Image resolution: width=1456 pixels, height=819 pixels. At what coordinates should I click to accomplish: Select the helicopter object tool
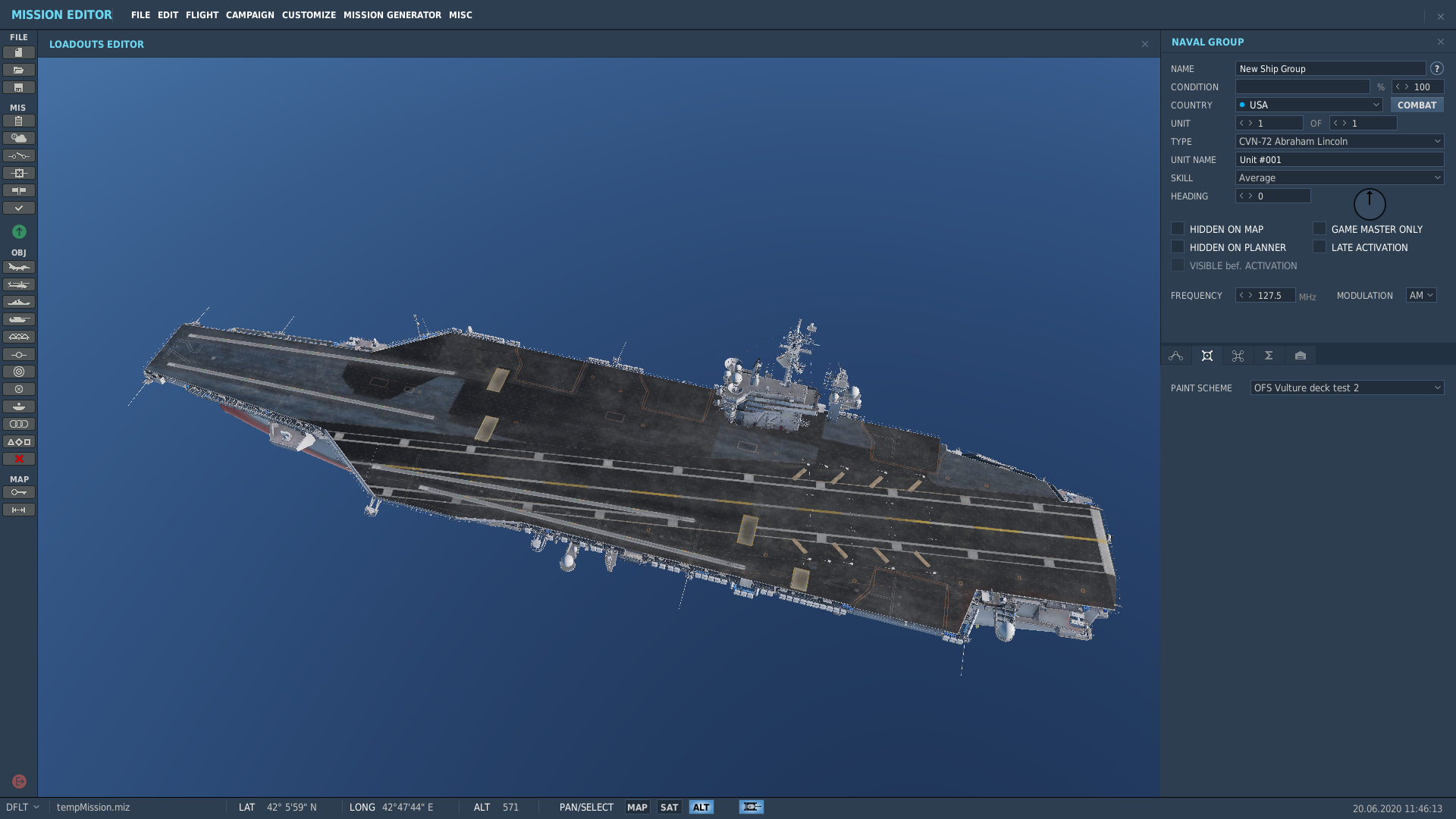[19, 284]
